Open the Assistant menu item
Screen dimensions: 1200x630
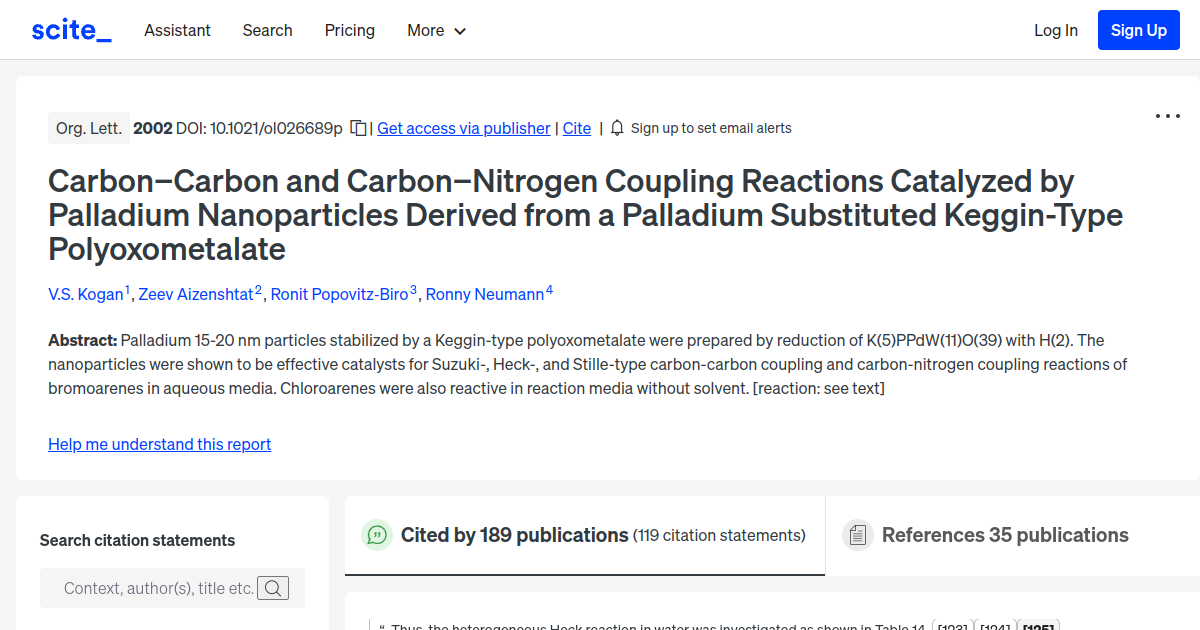click(x=177, y=30)
